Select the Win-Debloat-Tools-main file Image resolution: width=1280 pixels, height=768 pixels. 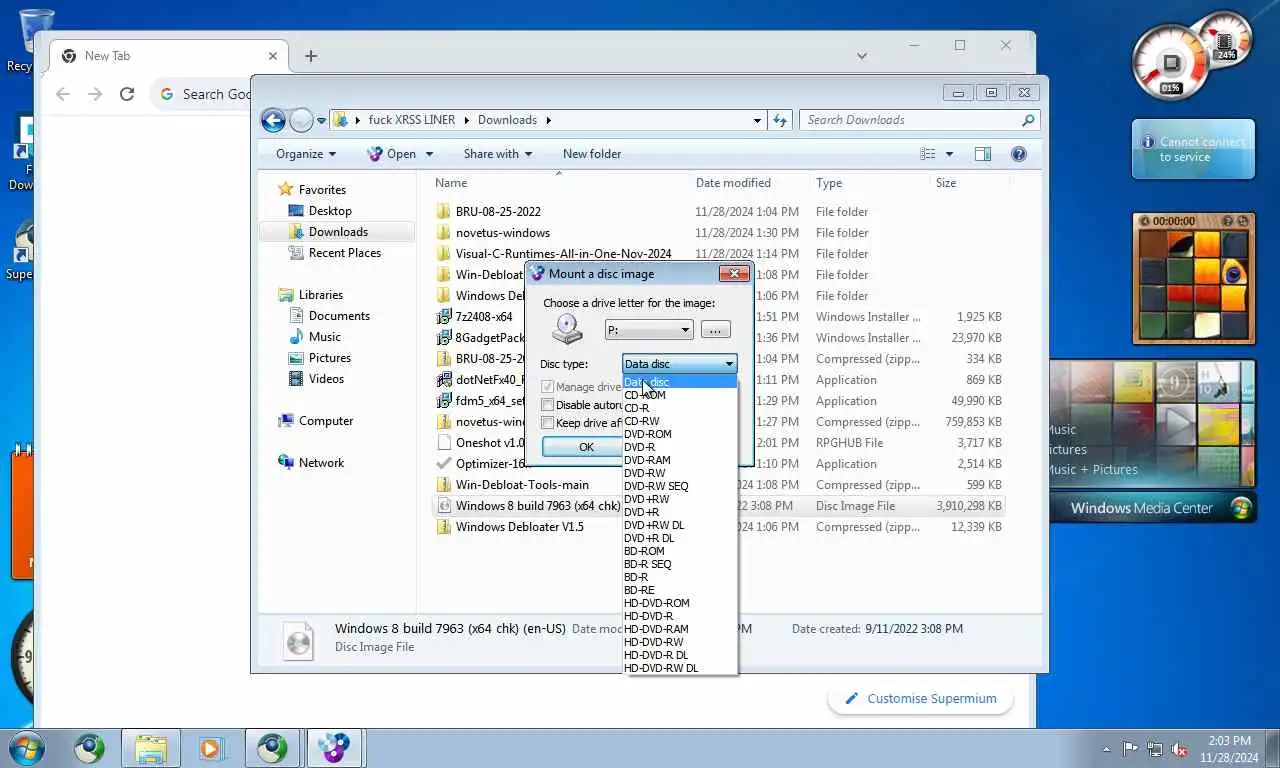tap(522, 485)
